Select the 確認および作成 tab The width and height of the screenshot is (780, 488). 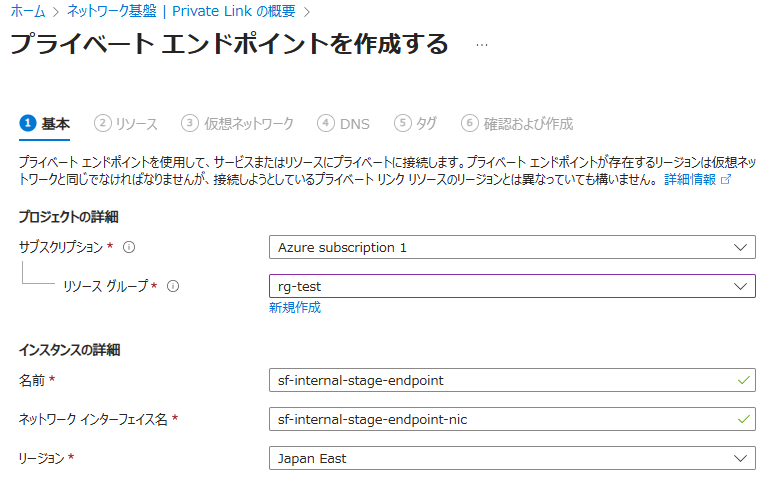point(528,124)
